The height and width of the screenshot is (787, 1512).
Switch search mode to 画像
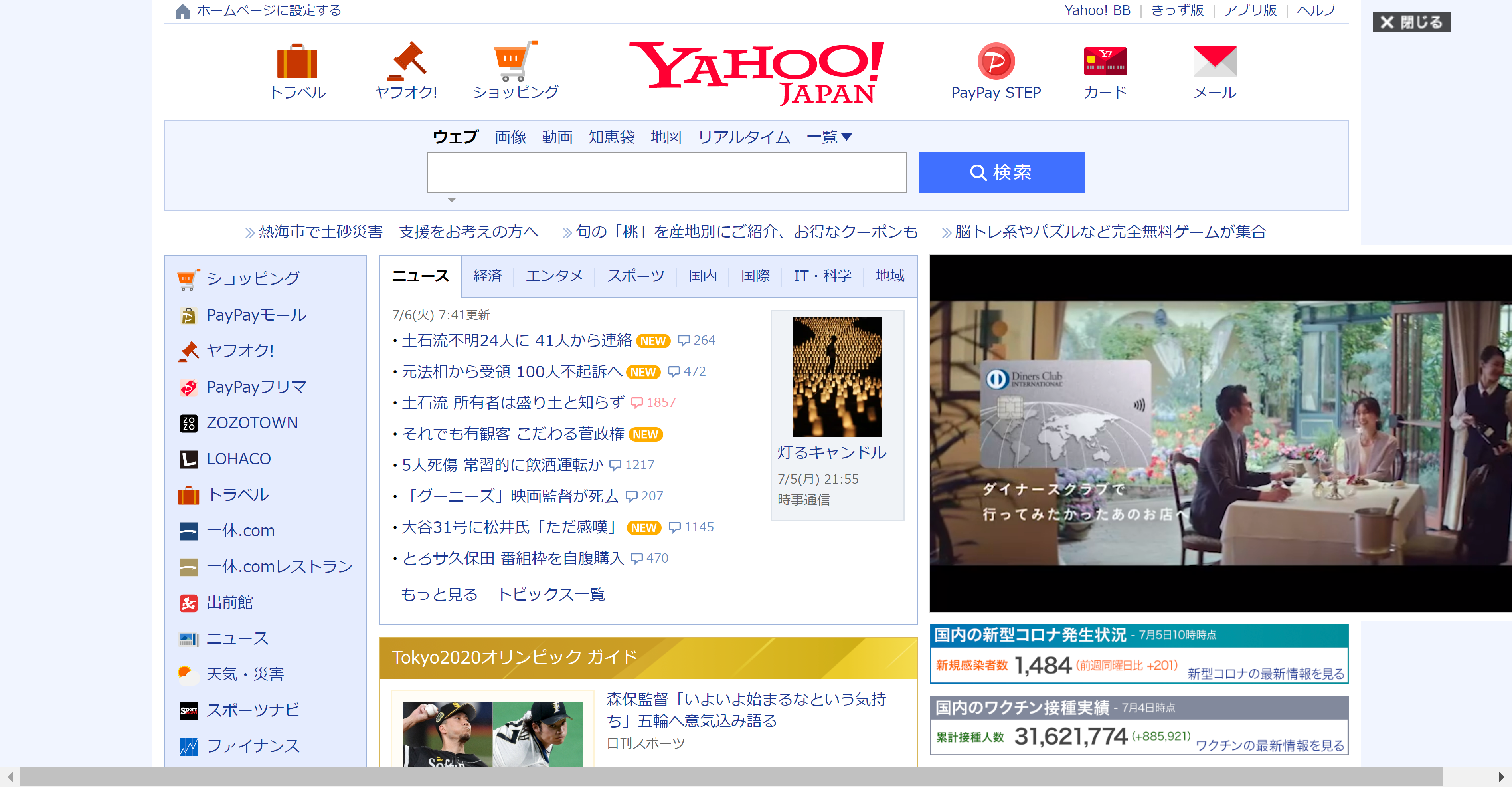pos(510,137)
